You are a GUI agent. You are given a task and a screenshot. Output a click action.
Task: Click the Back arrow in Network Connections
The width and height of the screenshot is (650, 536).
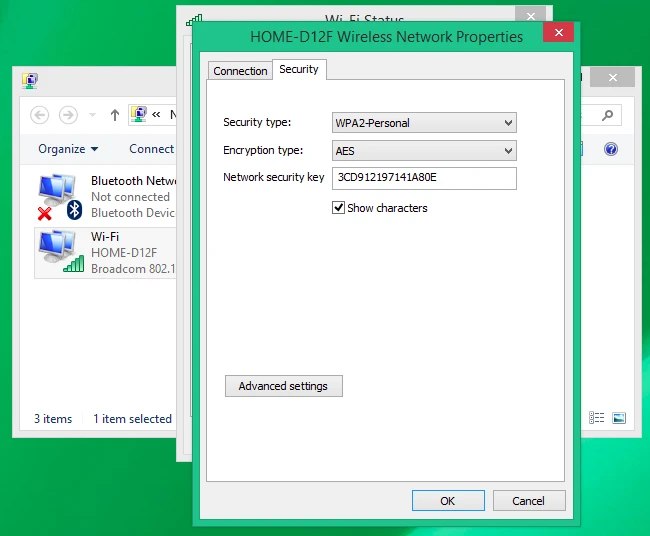point(40,115)
